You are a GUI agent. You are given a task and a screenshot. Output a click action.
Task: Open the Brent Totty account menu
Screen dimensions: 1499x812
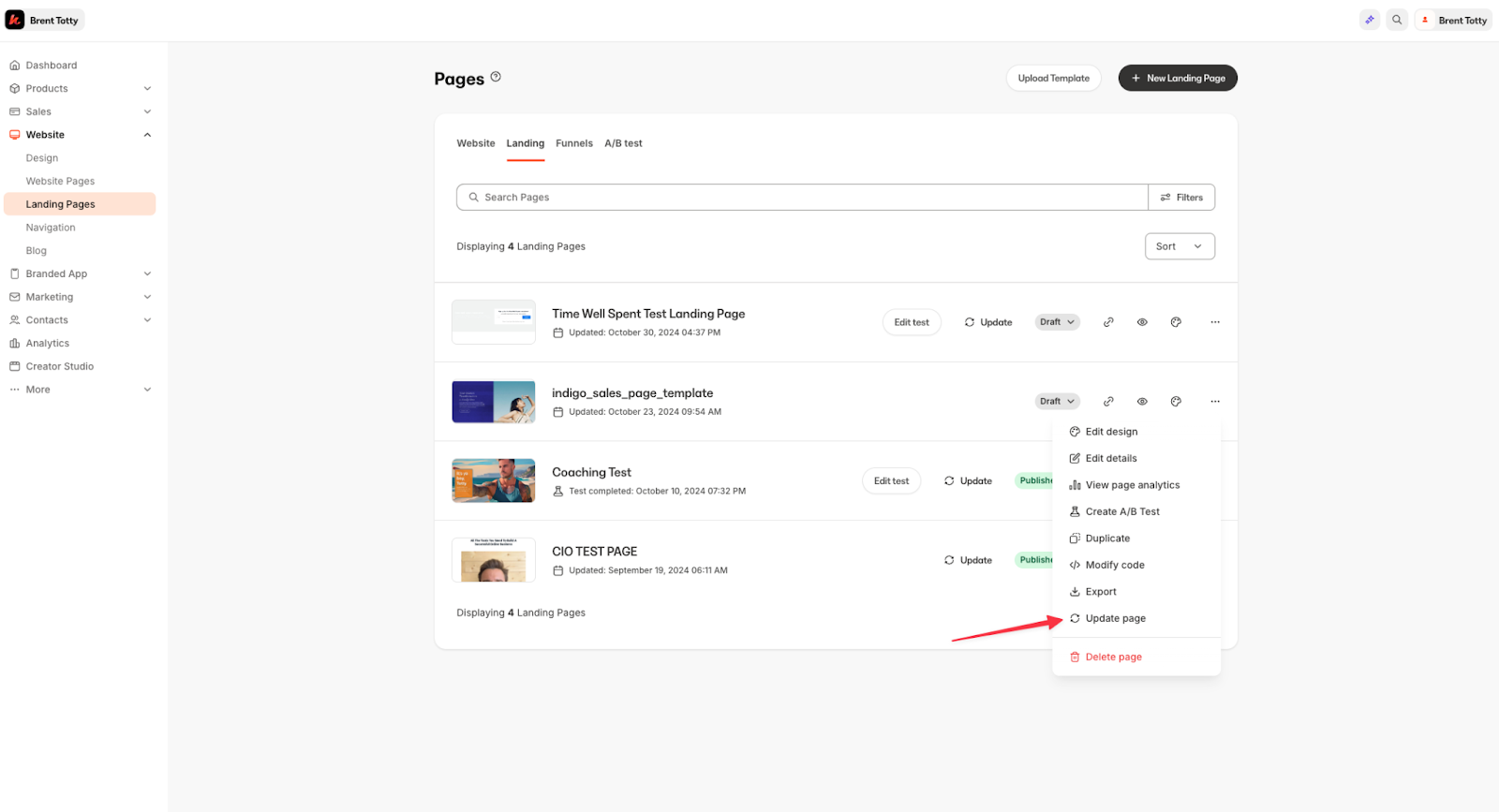click(x=1453, y=20)
